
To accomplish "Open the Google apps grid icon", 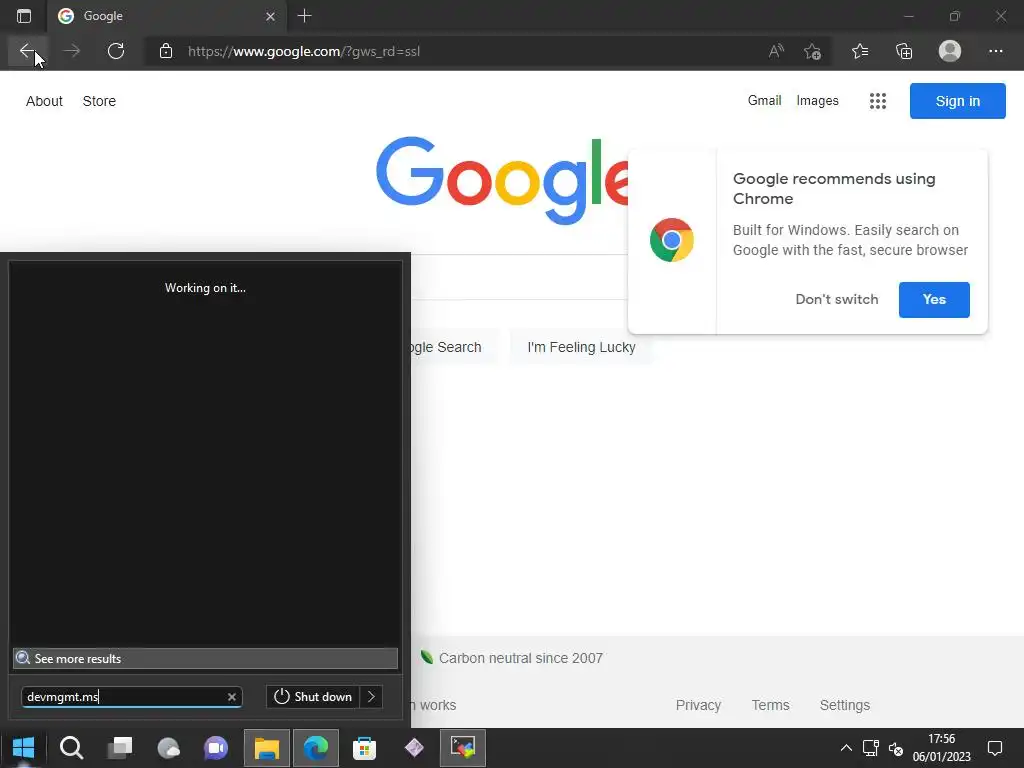I will [x=878, y=101].
